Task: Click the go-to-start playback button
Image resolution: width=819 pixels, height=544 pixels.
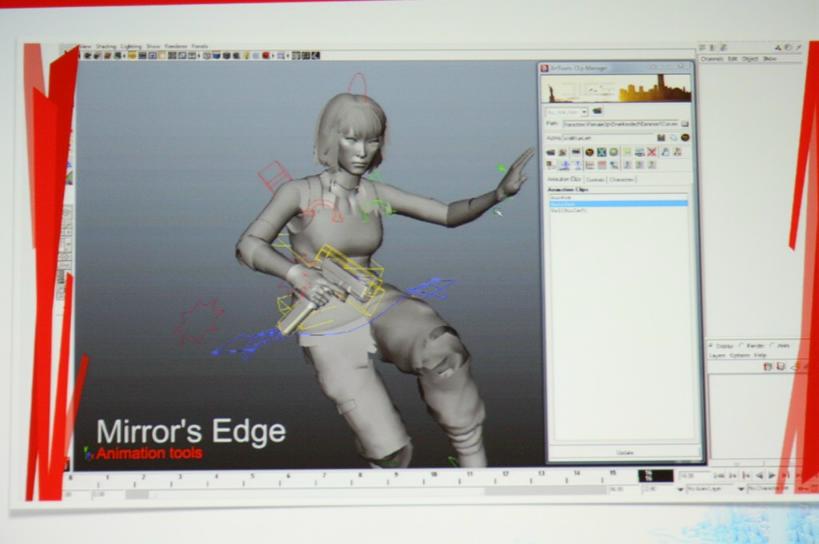Action: (x=719, y=476)
